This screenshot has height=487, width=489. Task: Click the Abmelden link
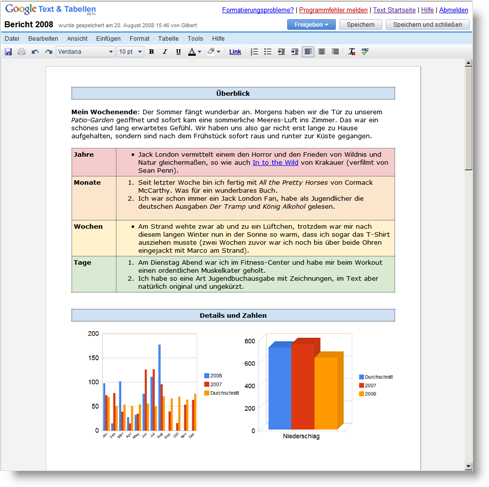(453, 10)
